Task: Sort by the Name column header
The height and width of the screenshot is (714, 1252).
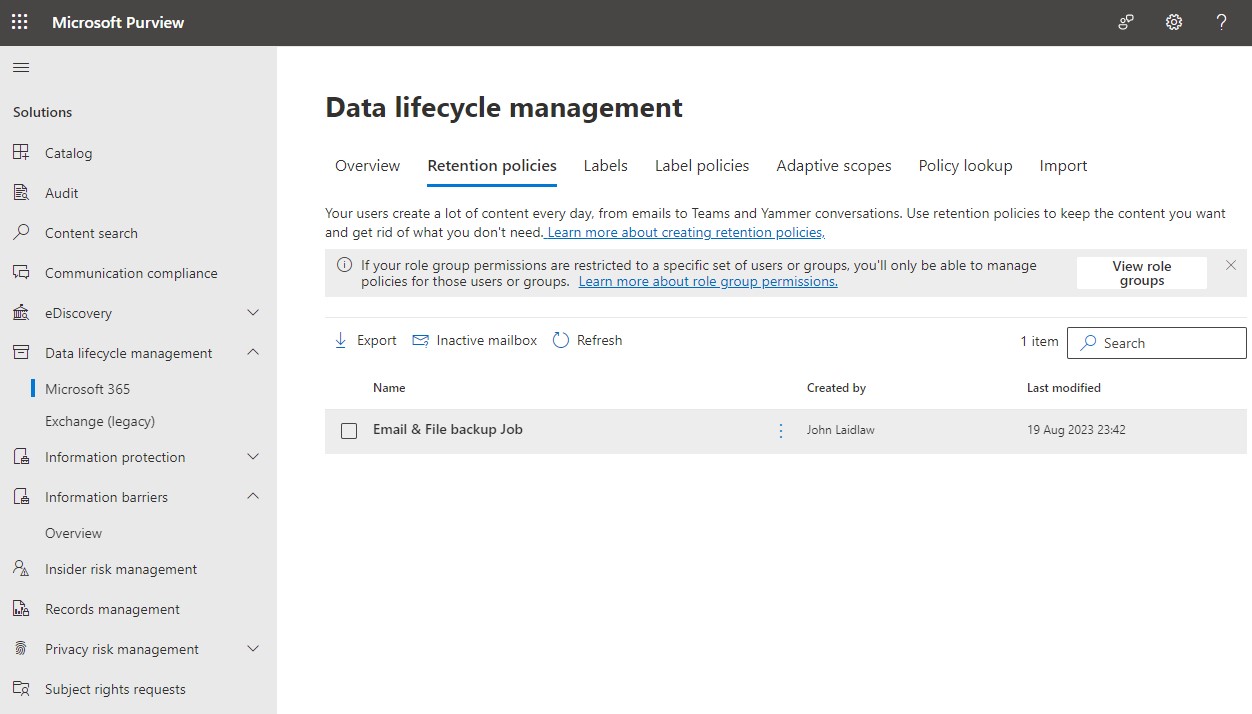Action: [x=389, y=387]
